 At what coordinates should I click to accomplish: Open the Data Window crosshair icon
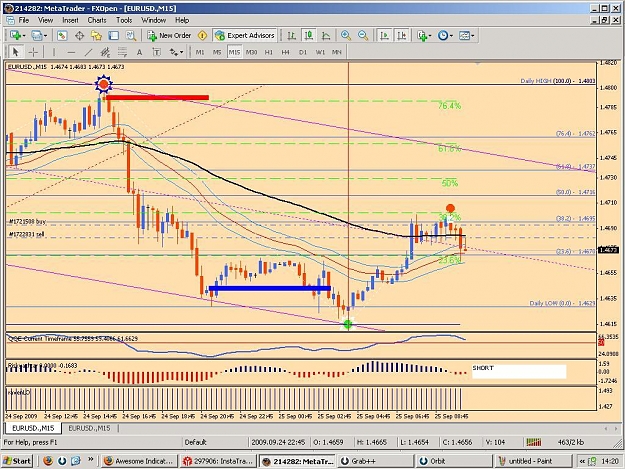click(79, 35)
